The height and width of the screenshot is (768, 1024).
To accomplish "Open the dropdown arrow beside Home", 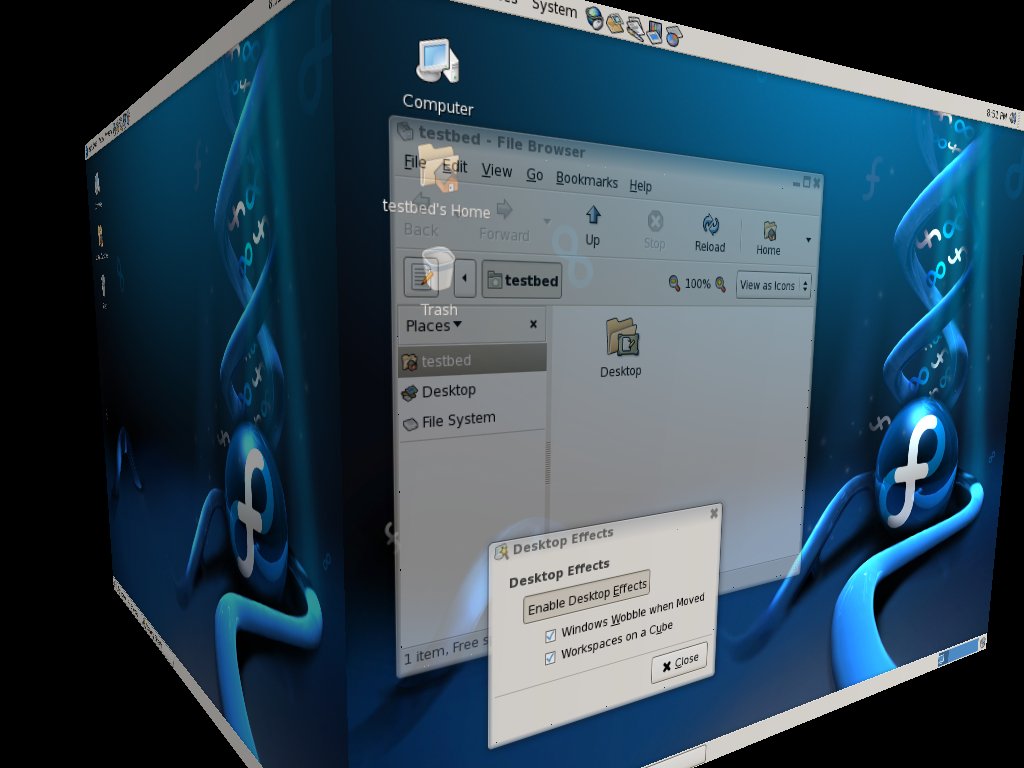I will [806, 238].
